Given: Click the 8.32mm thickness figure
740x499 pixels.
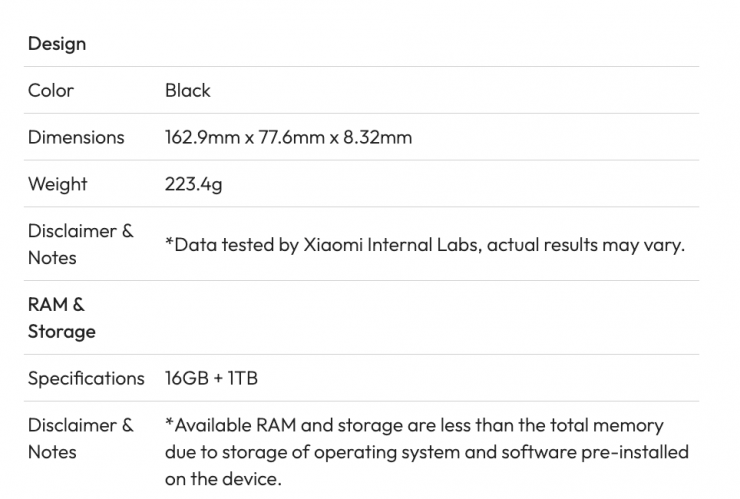Looking at the screenshot, I should [x=376, y=137].
